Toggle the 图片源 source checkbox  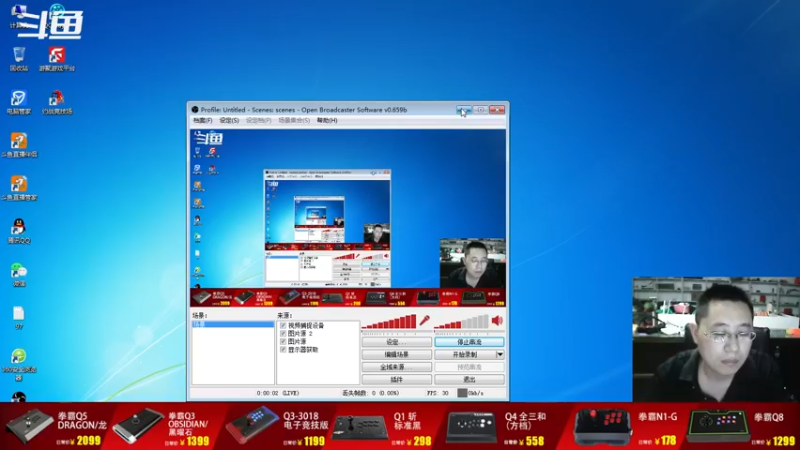point(283,341)
